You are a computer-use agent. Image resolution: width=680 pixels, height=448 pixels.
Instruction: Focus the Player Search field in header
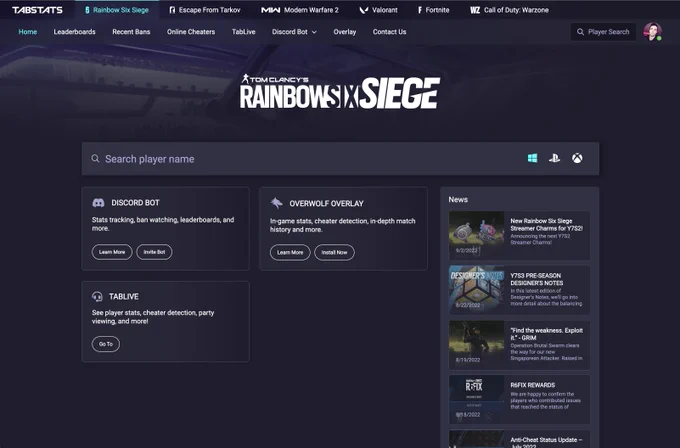(603, 32)
